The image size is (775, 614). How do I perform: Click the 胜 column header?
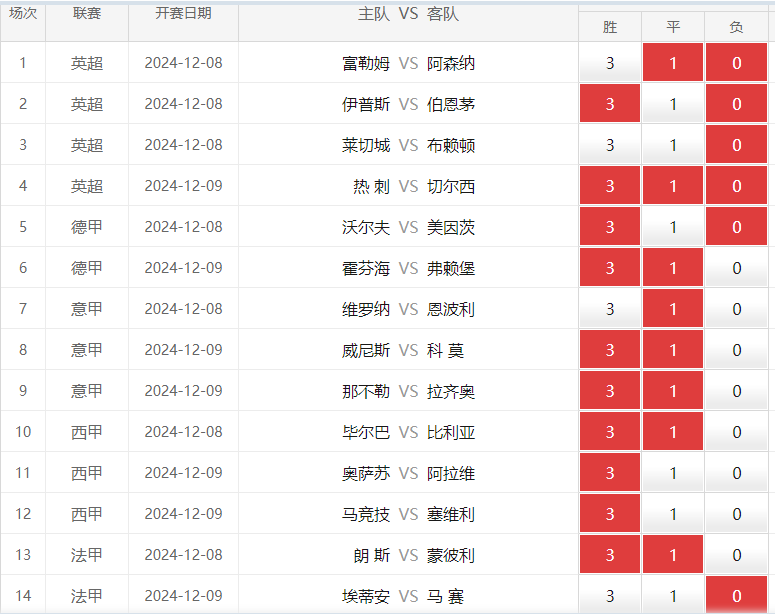coord(610,27)
